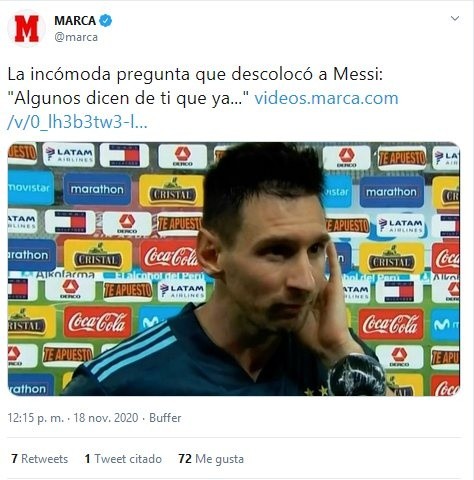Click the tweet text about Messi
This screenshot has height=480, width=474.
tap(195, 86)
